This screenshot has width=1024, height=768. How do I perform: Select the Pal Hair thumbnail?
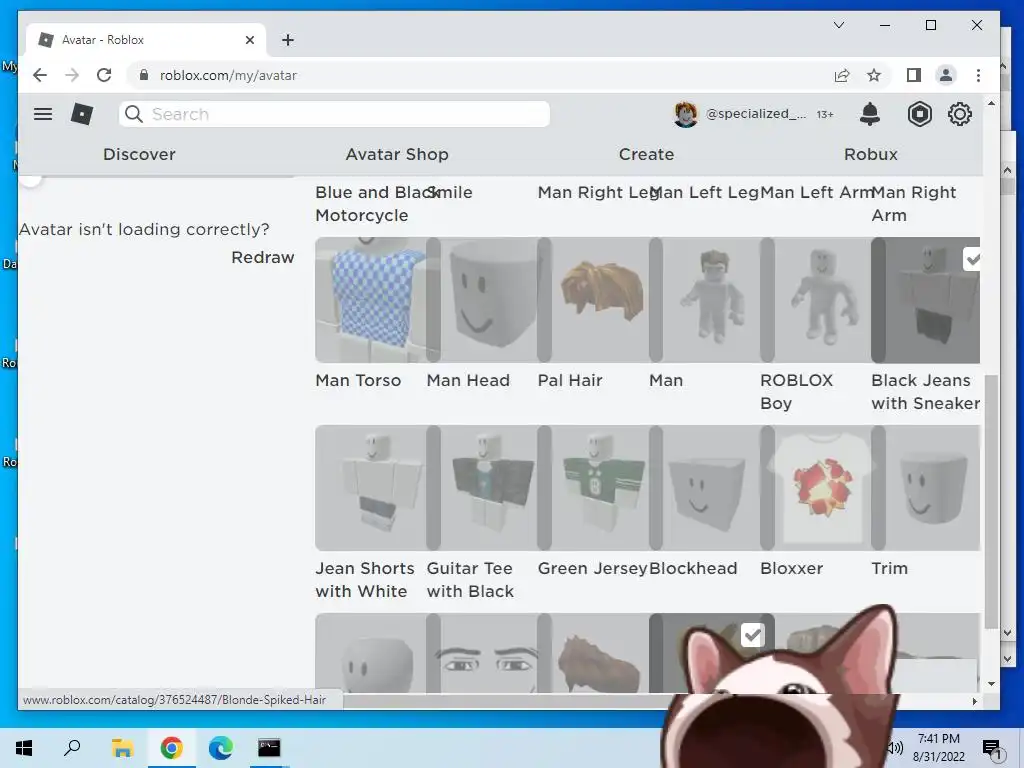click(x=593, y=300)
